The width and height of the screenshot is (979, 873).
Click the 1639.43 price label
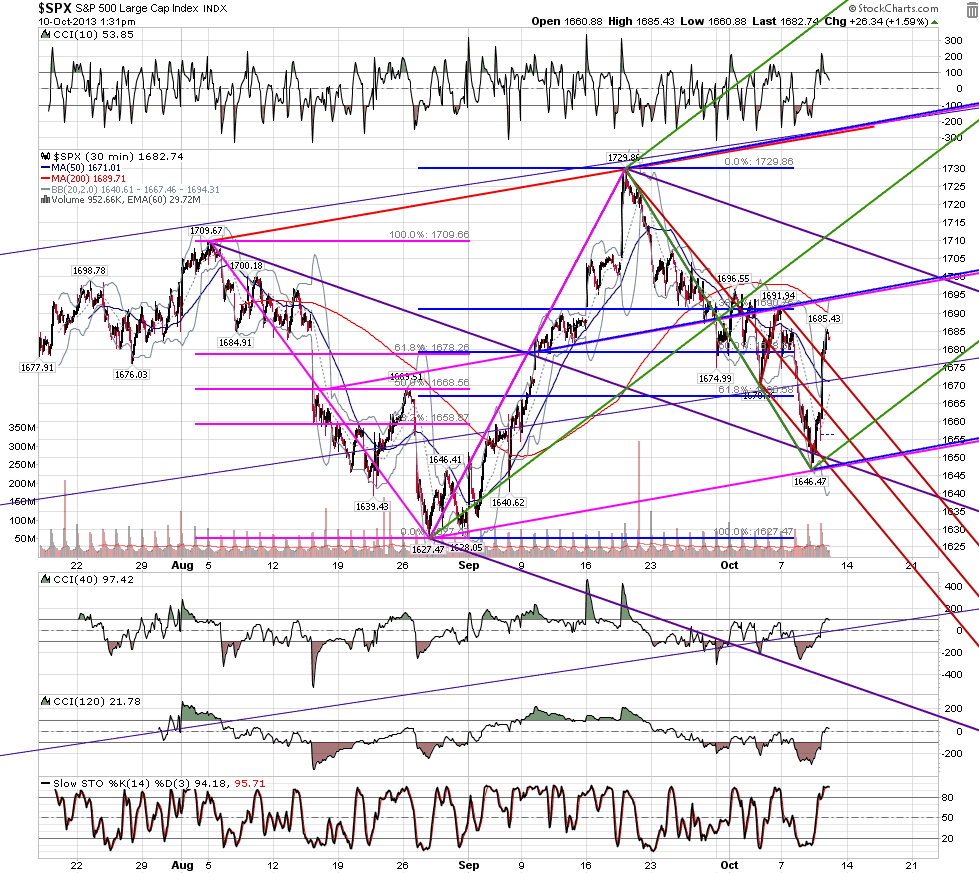click(372, 506)
